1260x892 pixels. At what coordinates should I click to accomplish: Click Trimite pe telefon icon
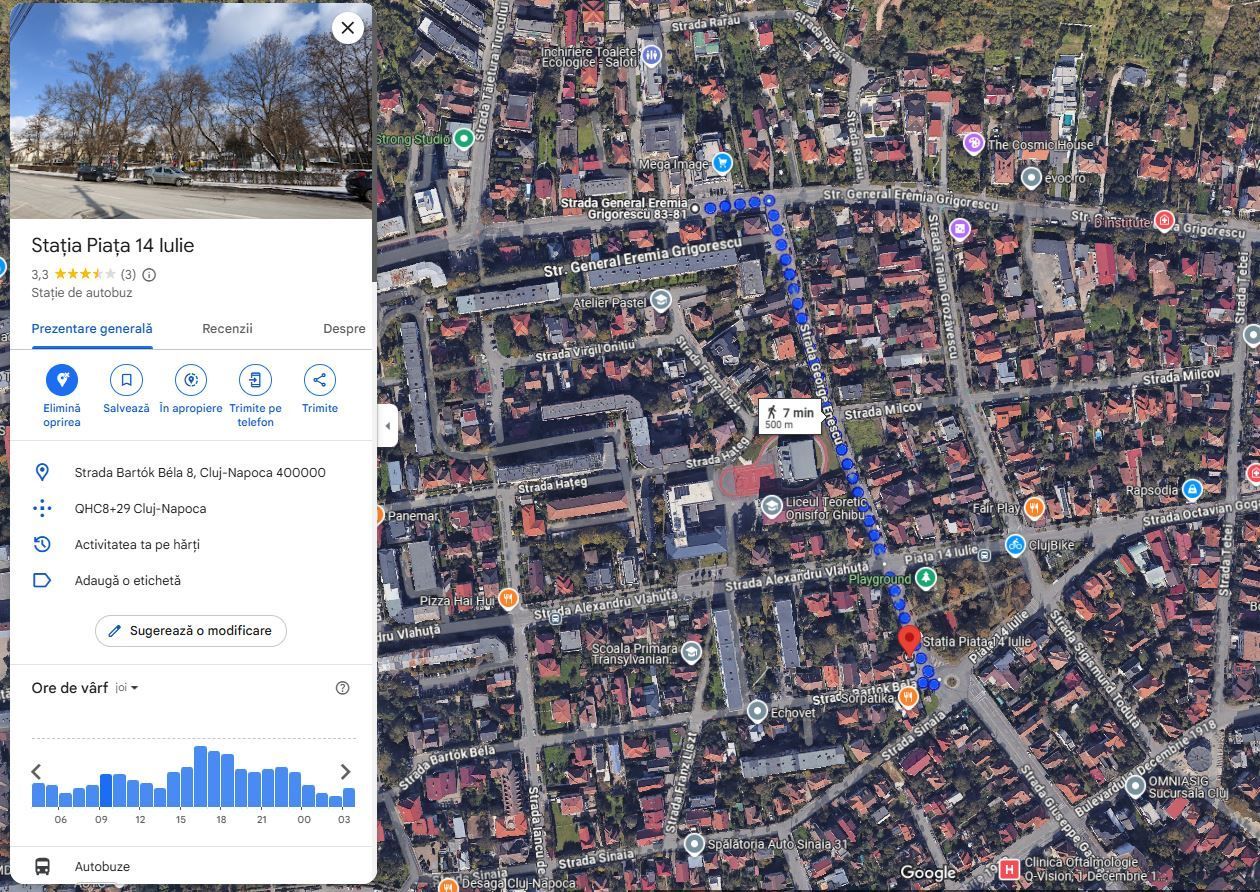(x=255, y=380)
